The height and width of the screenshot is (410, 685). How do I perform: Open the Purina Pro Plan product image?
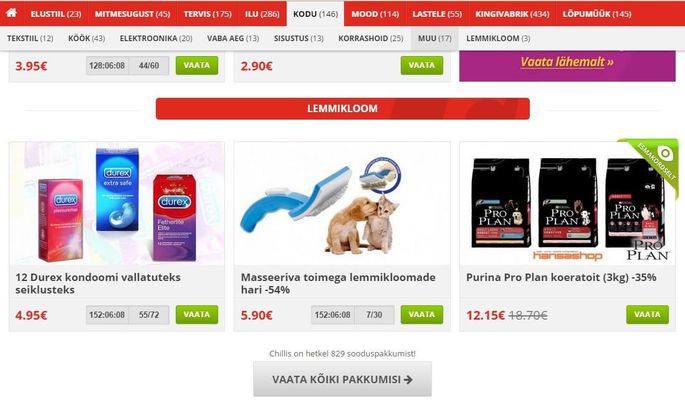[x=567, y=203]
